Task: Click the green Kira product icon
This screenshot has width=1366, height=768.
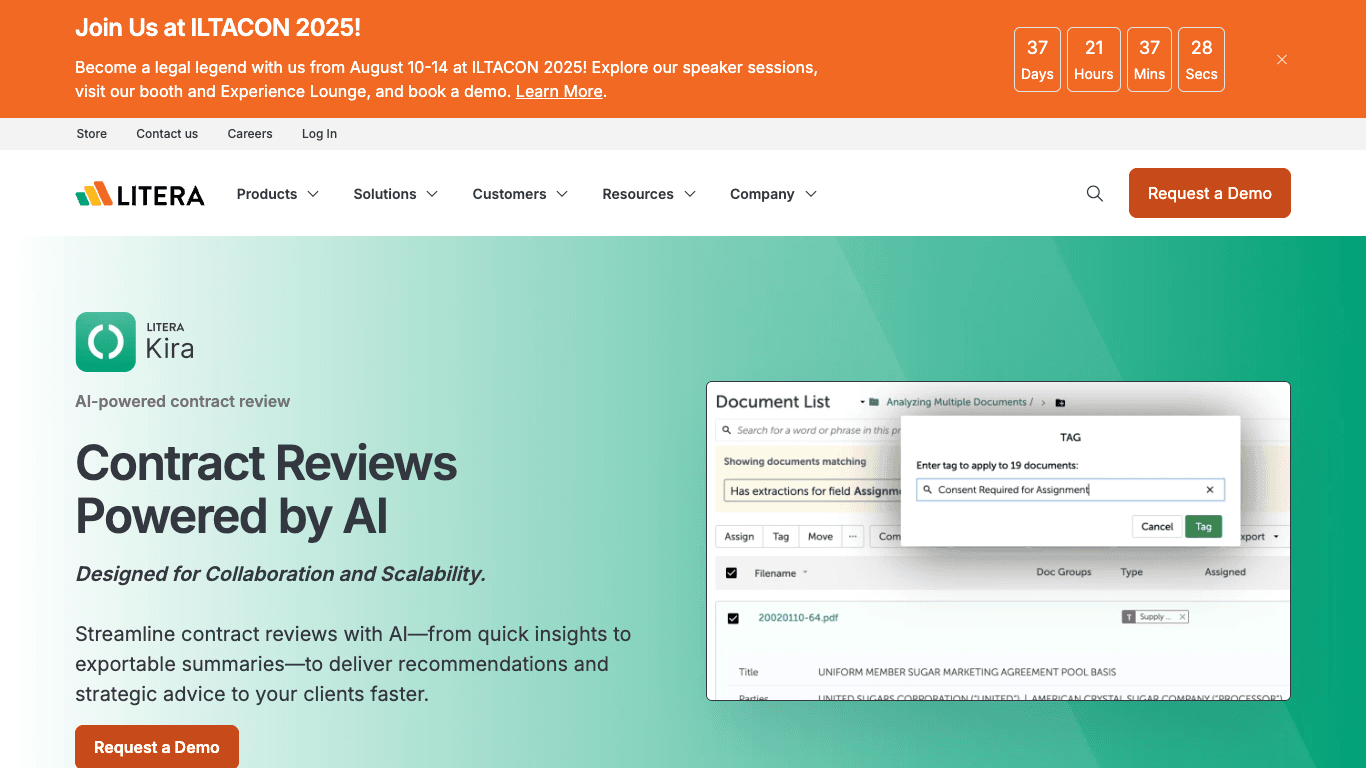Action: tap(106, 342)
